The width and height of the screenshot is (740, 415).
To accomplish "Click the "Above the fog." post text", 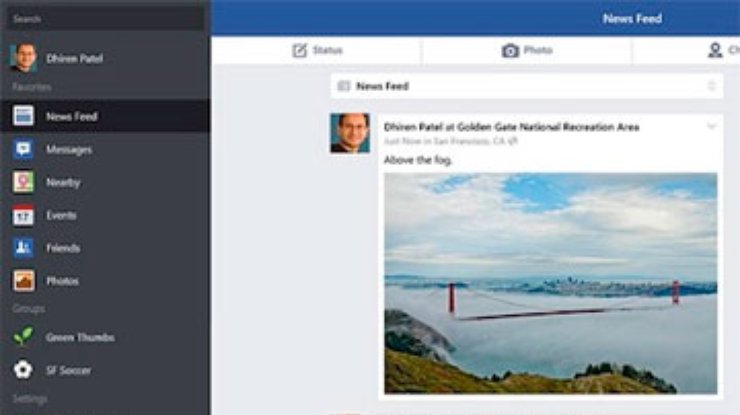I will (418, 161).
